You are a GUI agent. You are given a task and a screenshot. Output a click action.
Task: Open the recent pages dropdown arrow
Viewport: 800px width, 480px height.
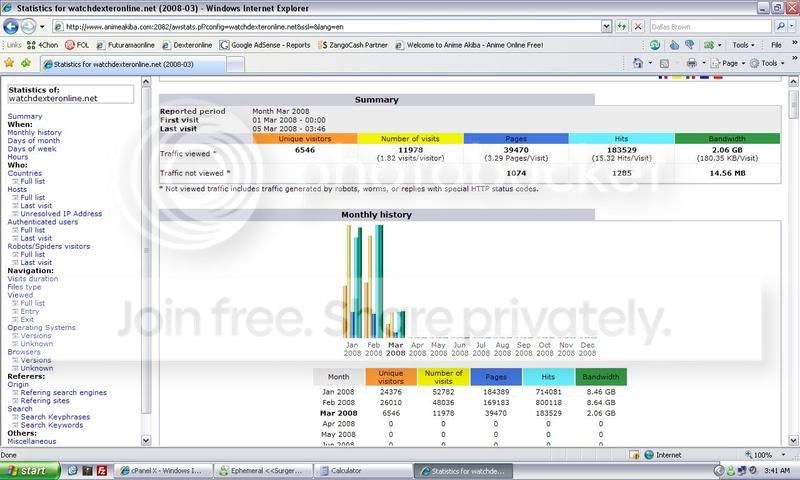[42, 27]
